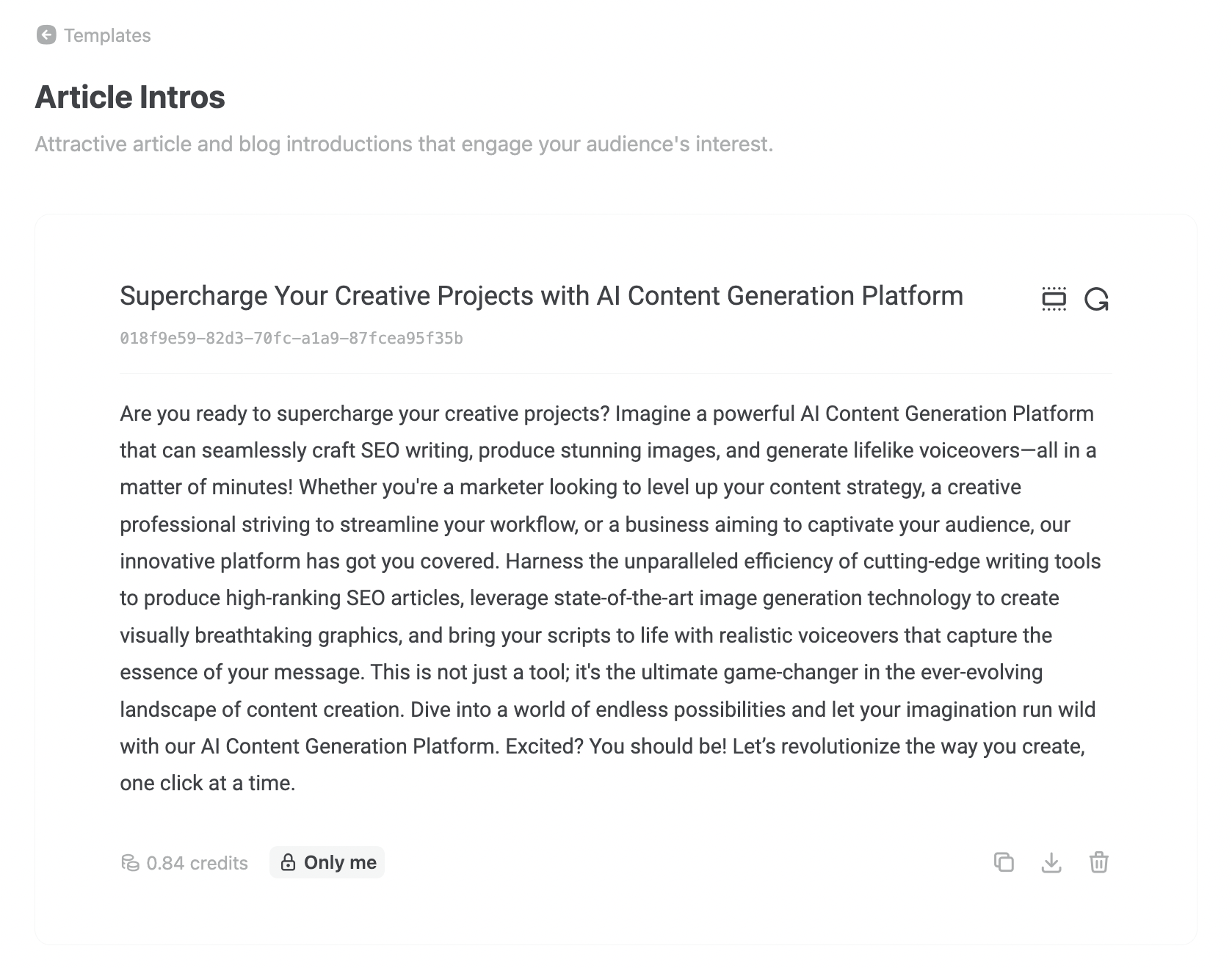Regenerate the article intro
Screen dimensions: 1232x968
(1096, 299)
